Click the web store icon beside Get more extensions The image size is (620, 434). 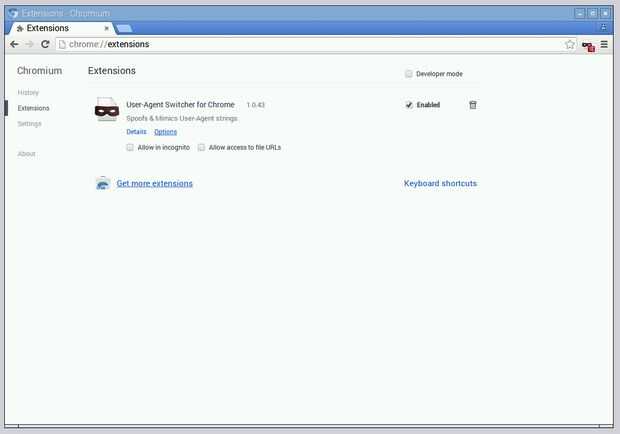[x=103, y=183]
